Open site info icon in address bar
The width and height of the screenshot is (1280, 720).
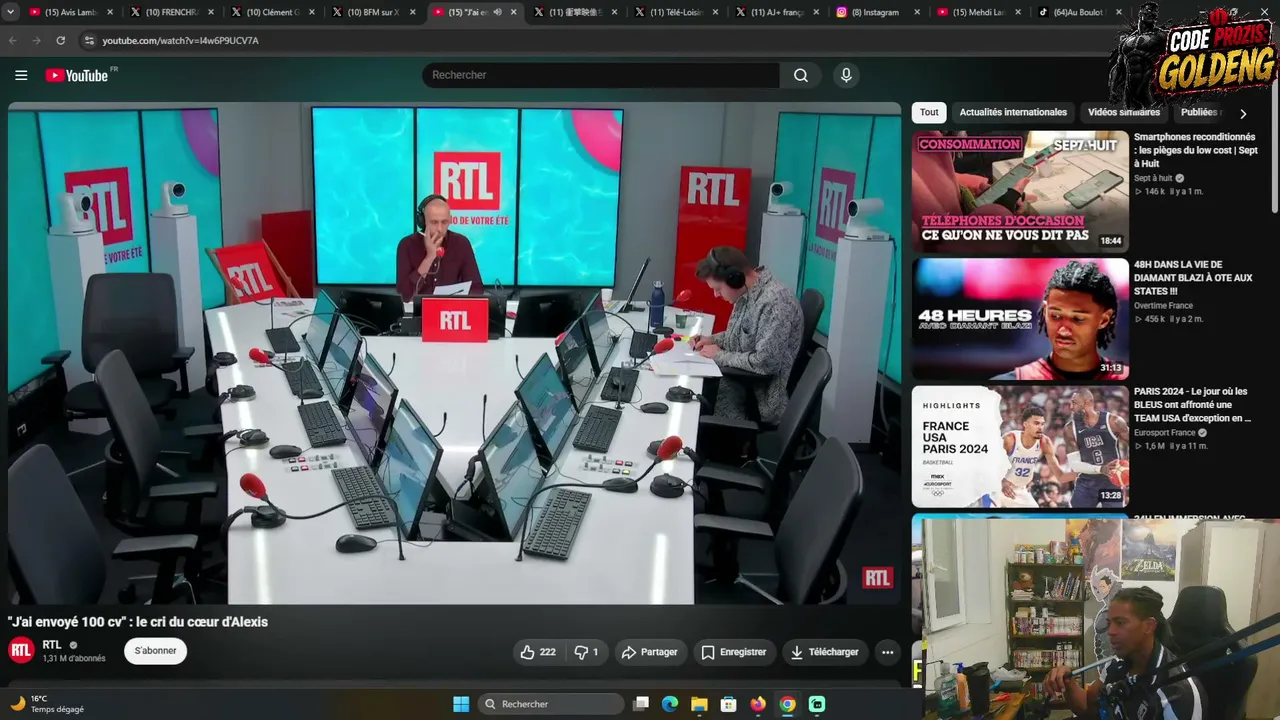89,40
